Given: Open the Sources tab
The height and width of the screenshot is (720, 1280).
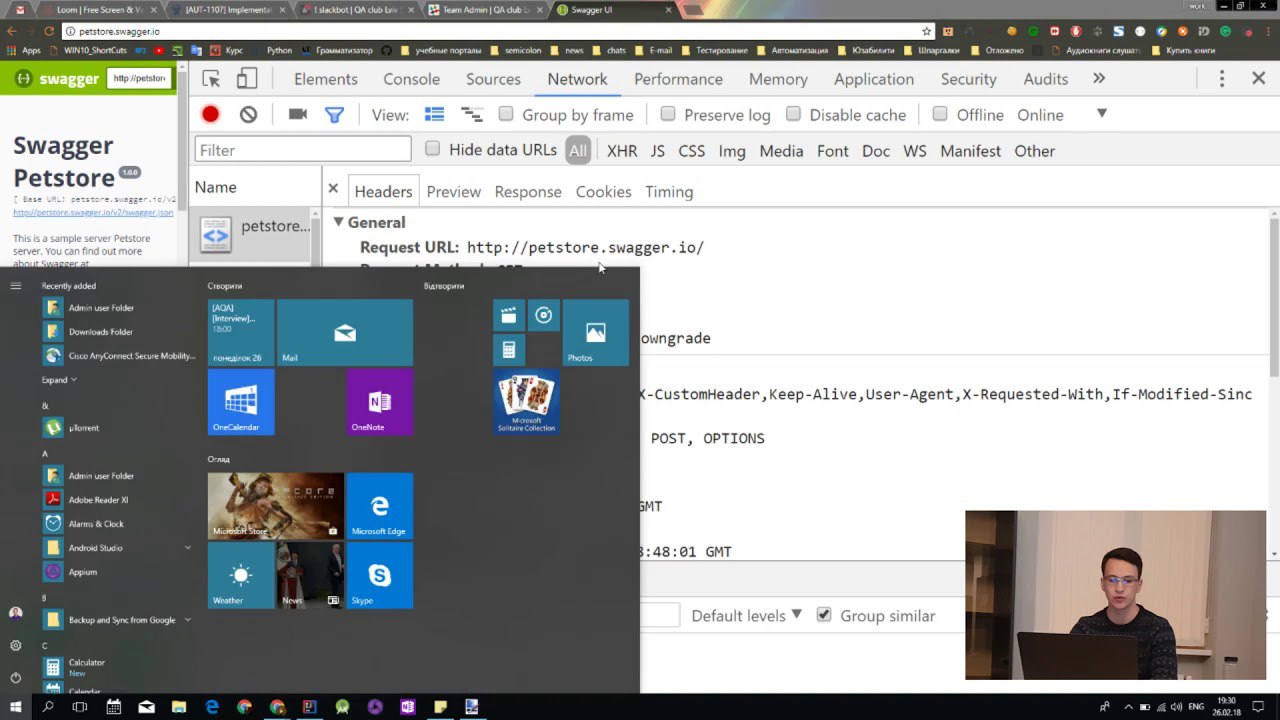Looking at the screenshot, I should [493, 79].
